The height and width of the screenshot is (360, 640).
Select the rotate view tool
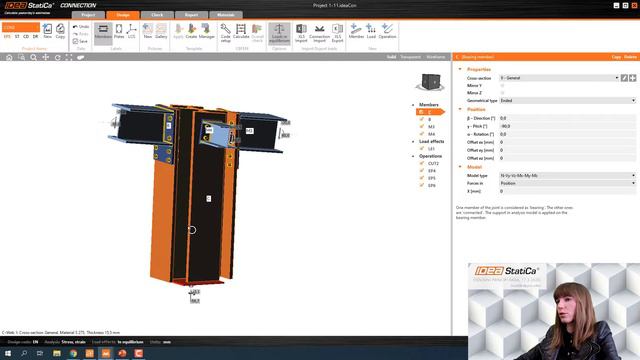point(58,57)
